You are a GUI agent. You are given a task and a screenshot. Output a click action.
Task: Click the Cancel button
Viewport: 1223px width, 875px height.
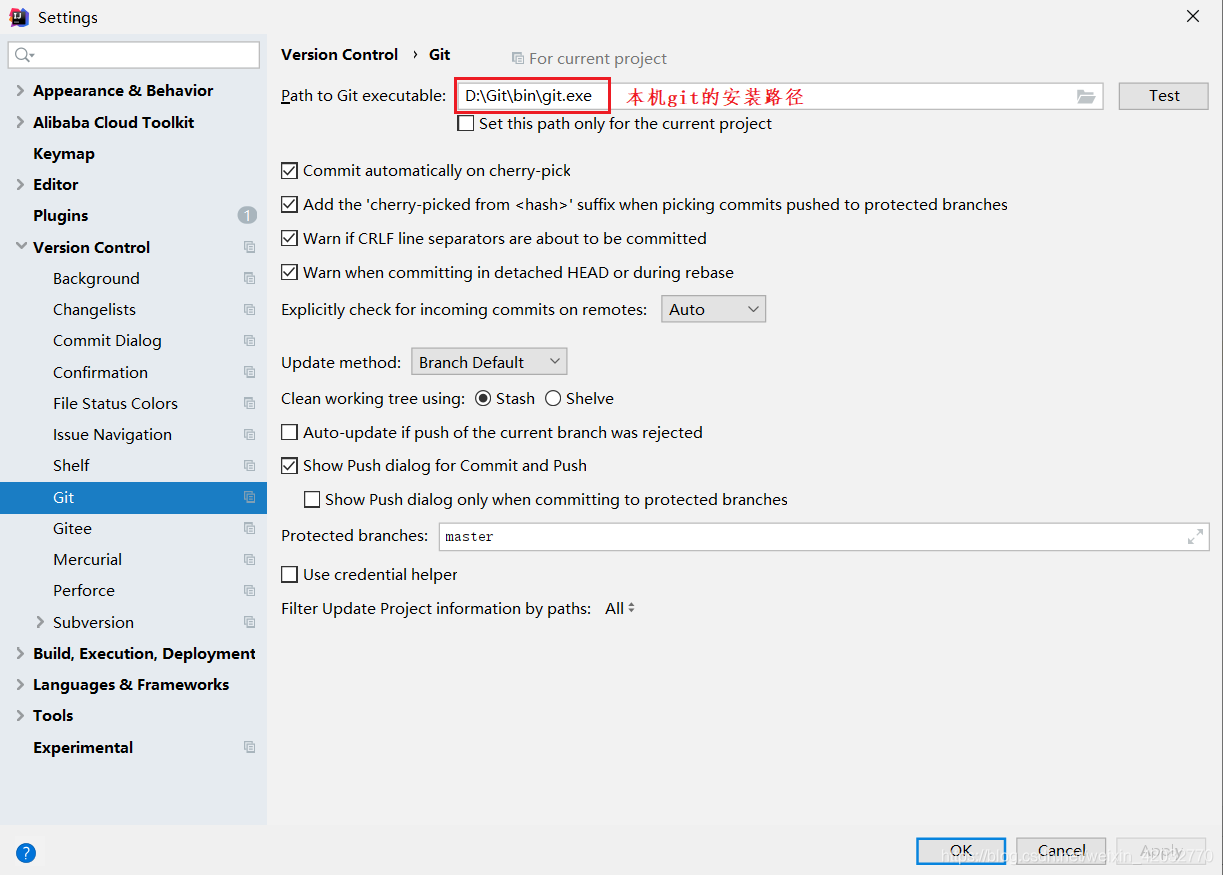coord(1061,851)
